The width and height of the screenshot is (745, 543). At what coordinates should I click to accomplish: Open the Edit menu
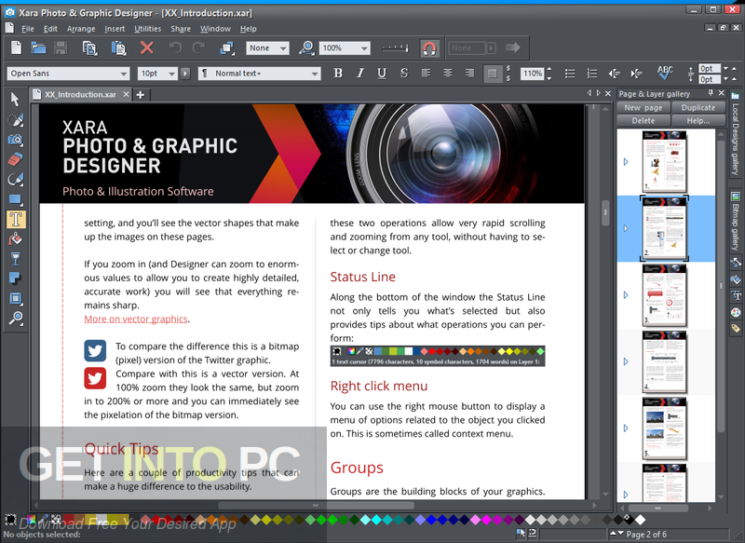(50, 29)
